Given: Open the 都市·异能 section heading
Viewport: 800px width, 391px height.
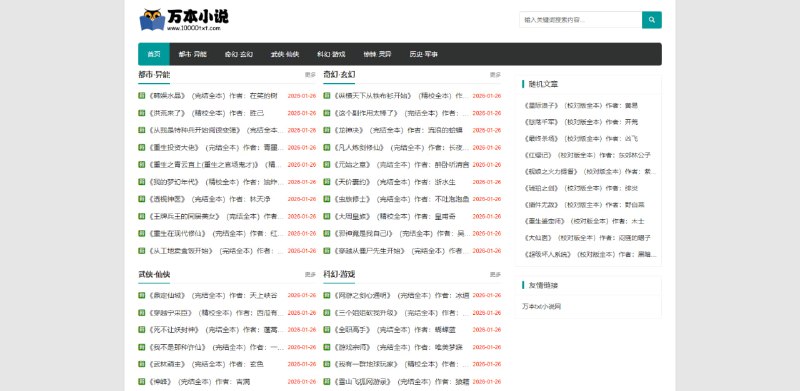Looking at the screenshot, I should (154, 75).
